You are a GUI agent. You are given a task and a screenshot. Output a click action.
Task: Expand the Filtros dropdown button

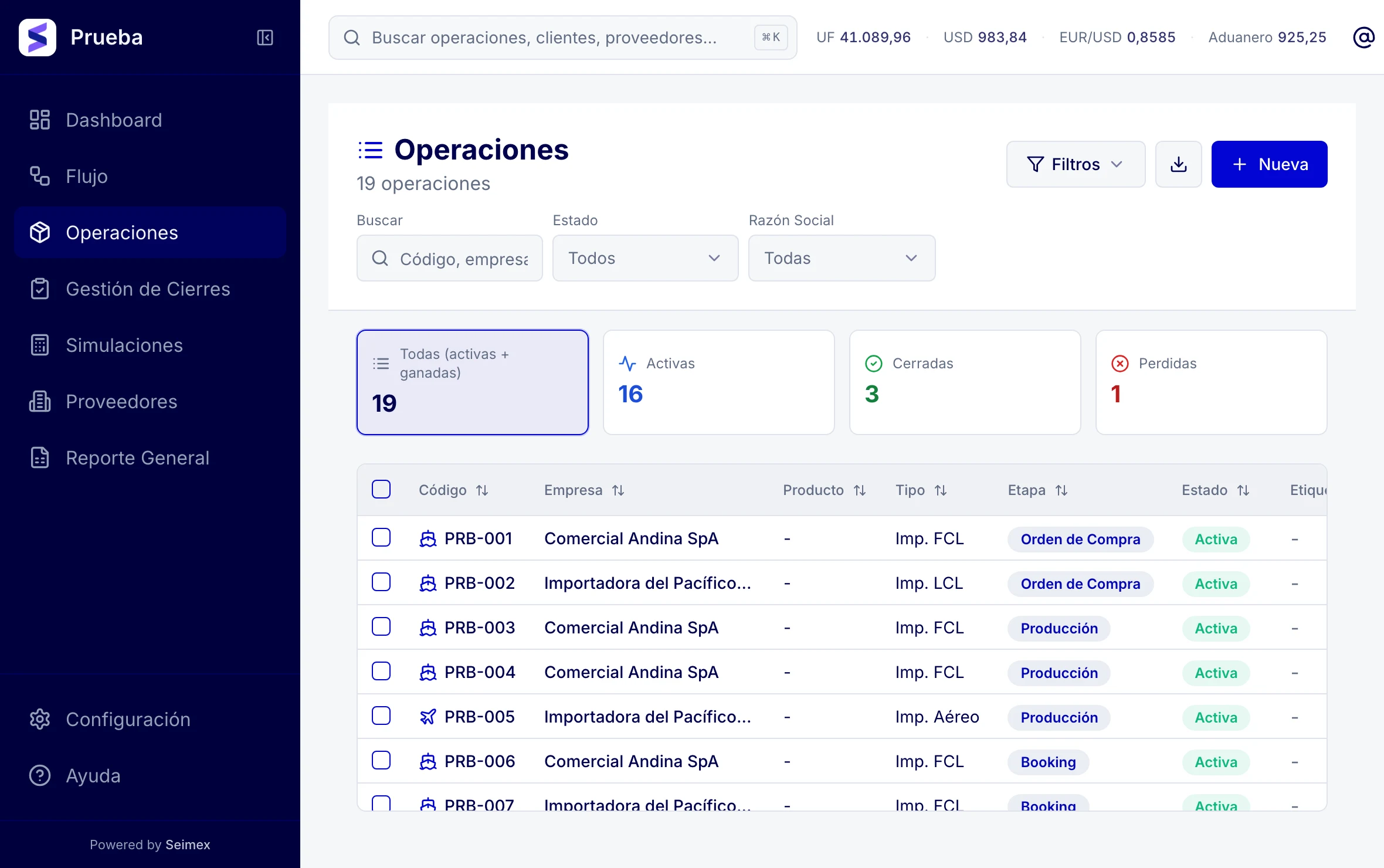[1076, 164]
